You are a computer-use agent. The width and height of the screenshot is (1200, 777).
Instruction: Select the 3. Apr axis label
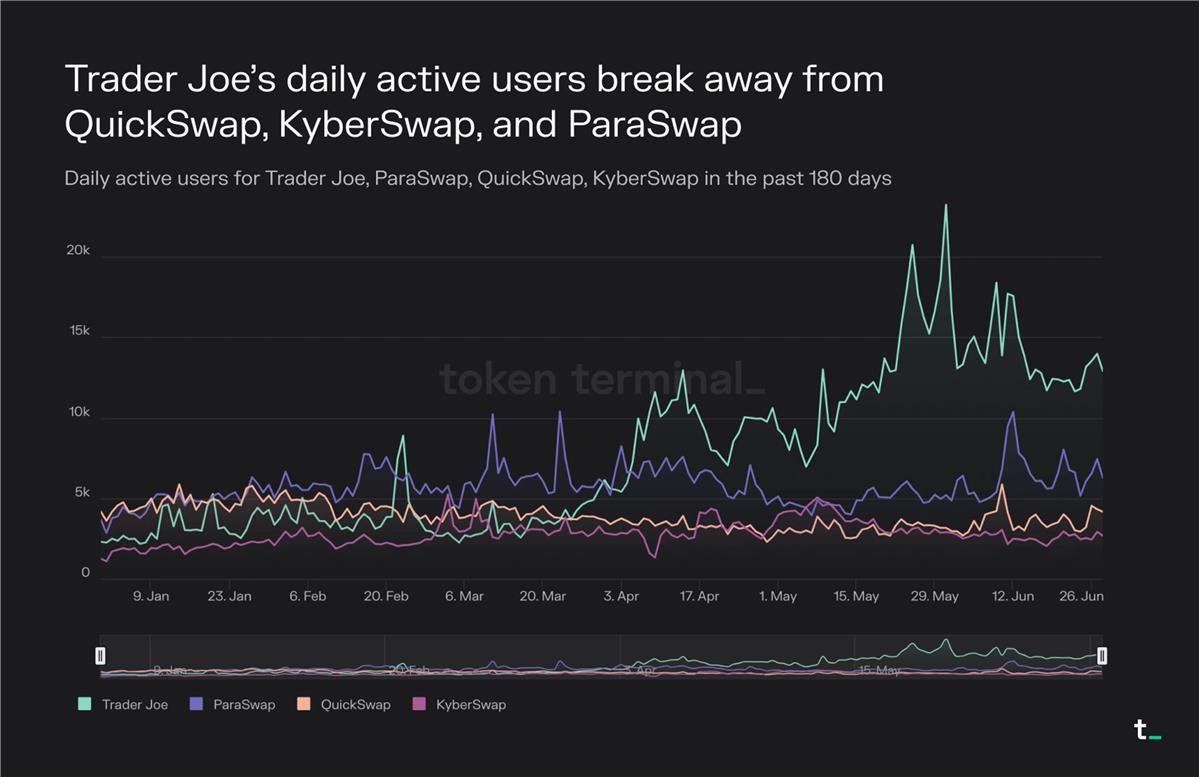pos(621,596)
